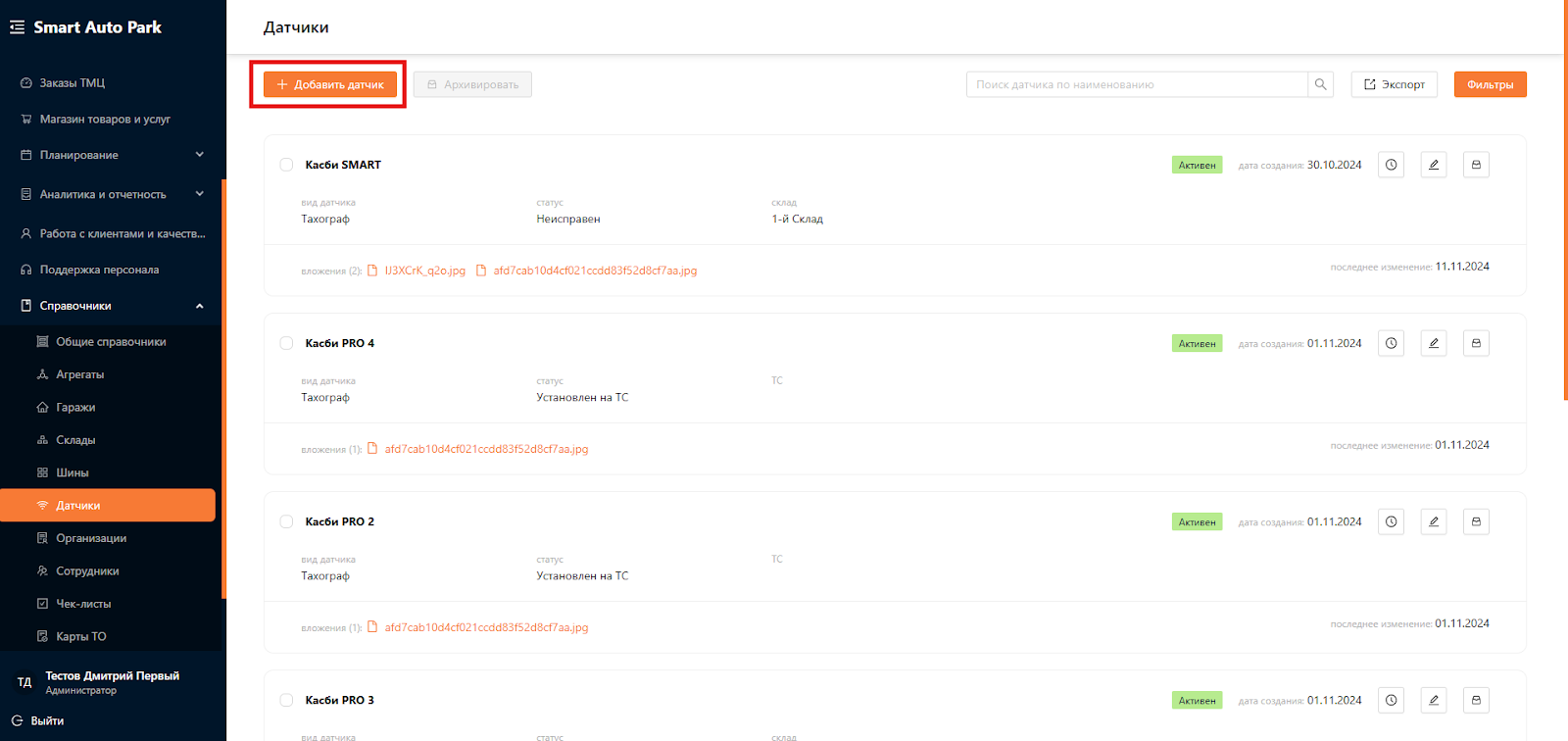This screenshot has width=1568, height=741.
Task: Click edit pencil icon for Касби PRO 4
Action: (1433, 343)
